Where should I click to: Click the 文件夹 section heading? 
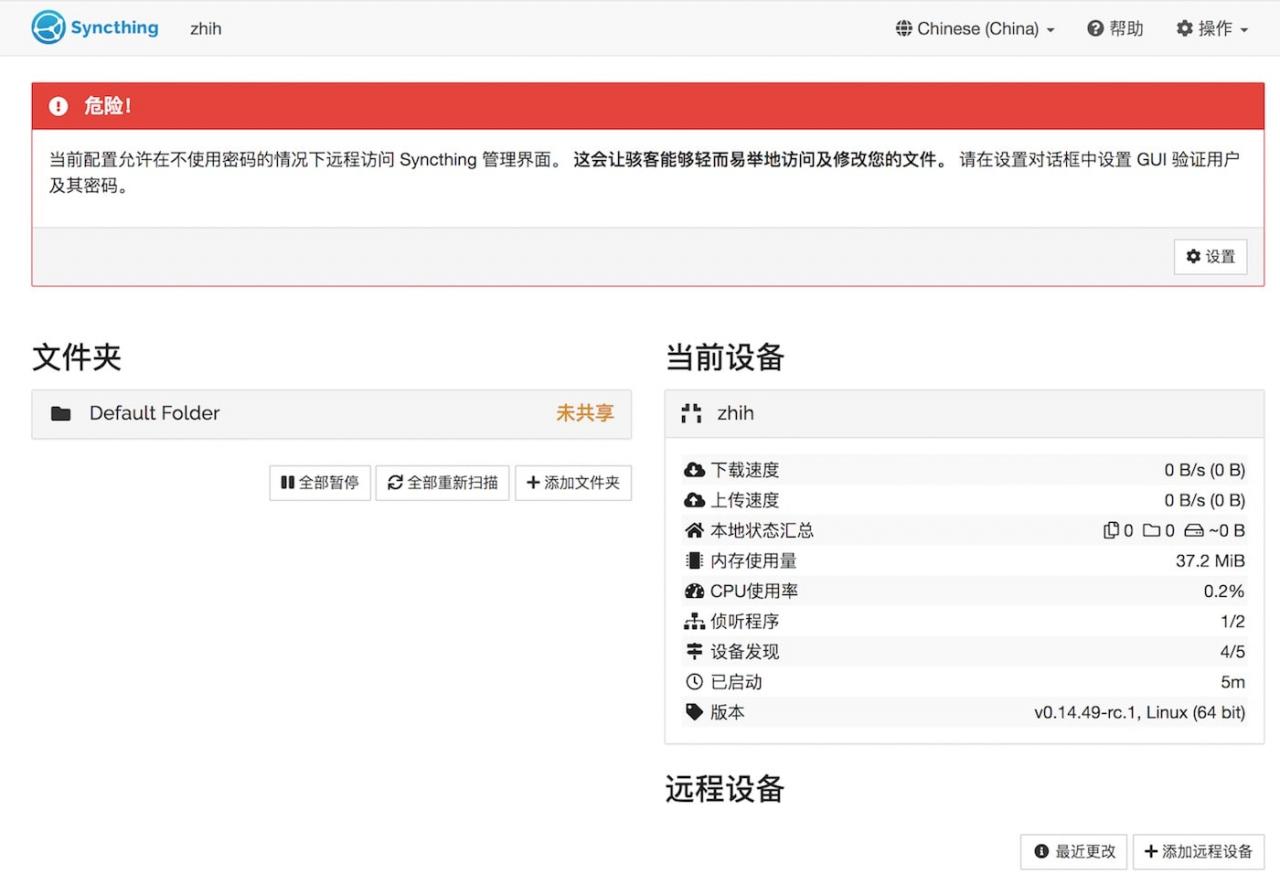pyautogui.click(x=77, y=357)
